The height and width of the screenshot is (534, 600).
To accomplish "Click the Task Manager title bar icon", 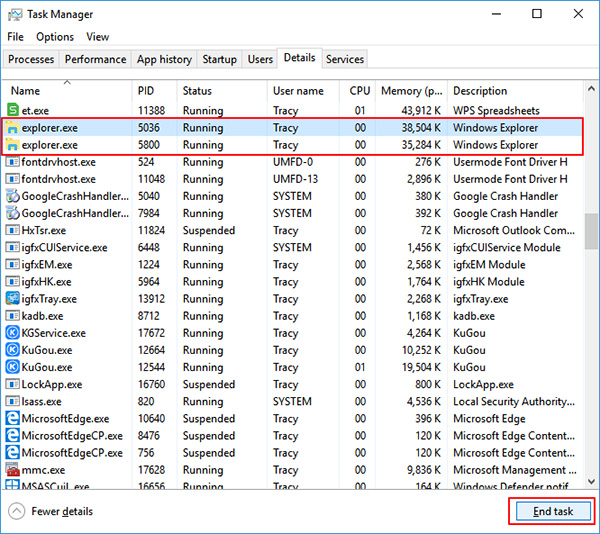I will tap(15, 14).
